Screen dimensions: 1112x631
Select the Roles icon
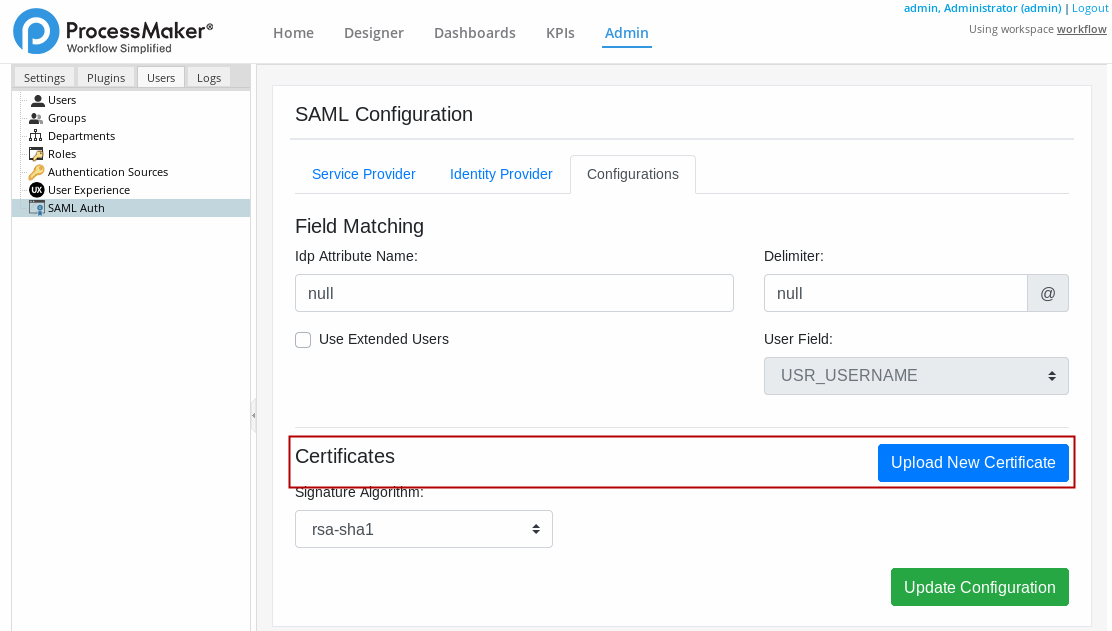(37, 154)
